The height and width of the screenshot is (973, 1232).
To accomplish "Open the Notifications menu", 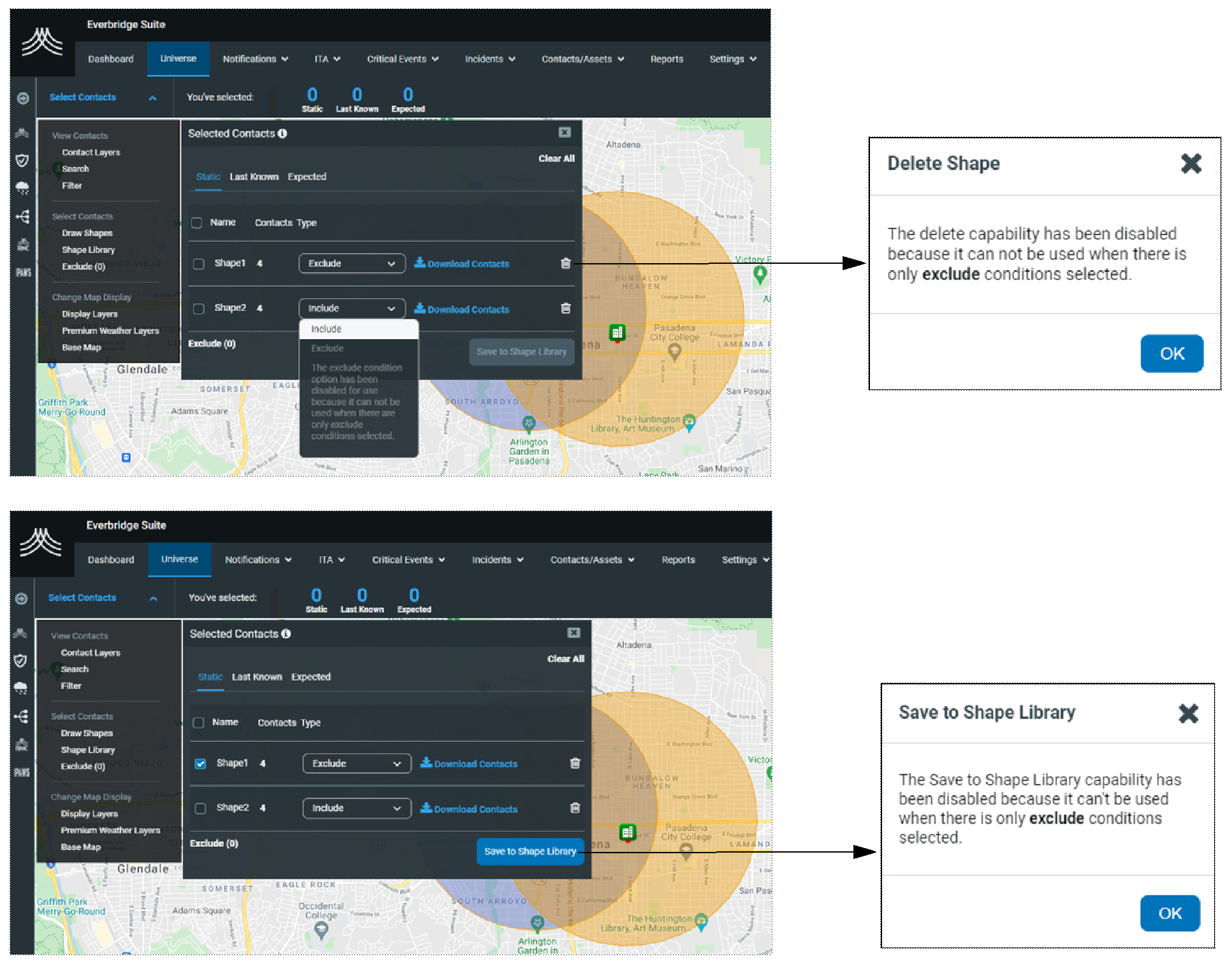I will click(x=255, y=59).
